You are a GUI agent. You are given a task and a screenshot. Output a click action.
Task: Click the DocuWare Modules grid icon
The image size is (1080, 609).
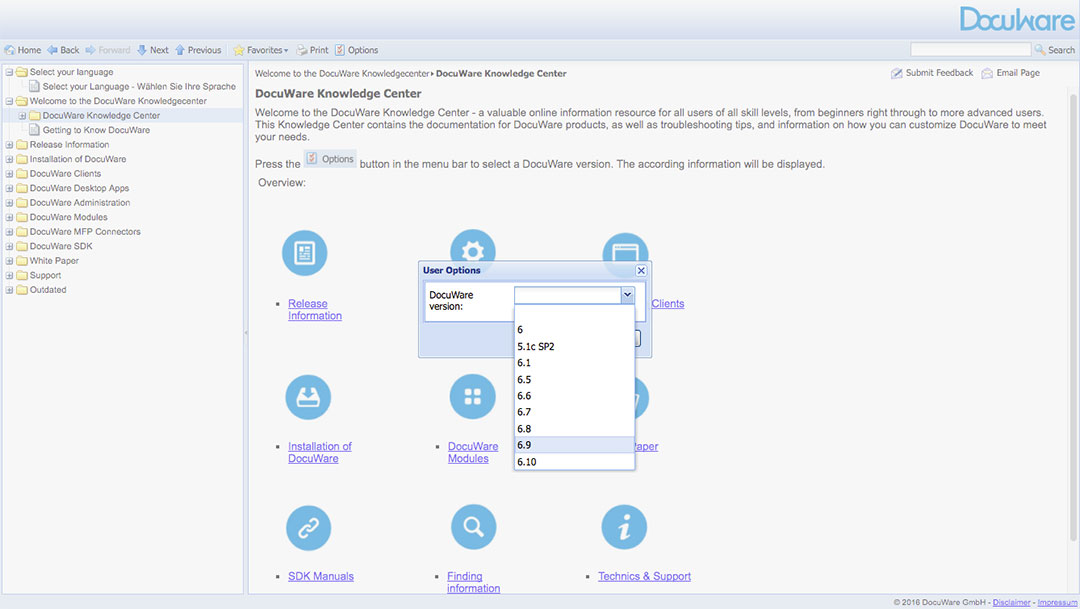click(472, 397)
